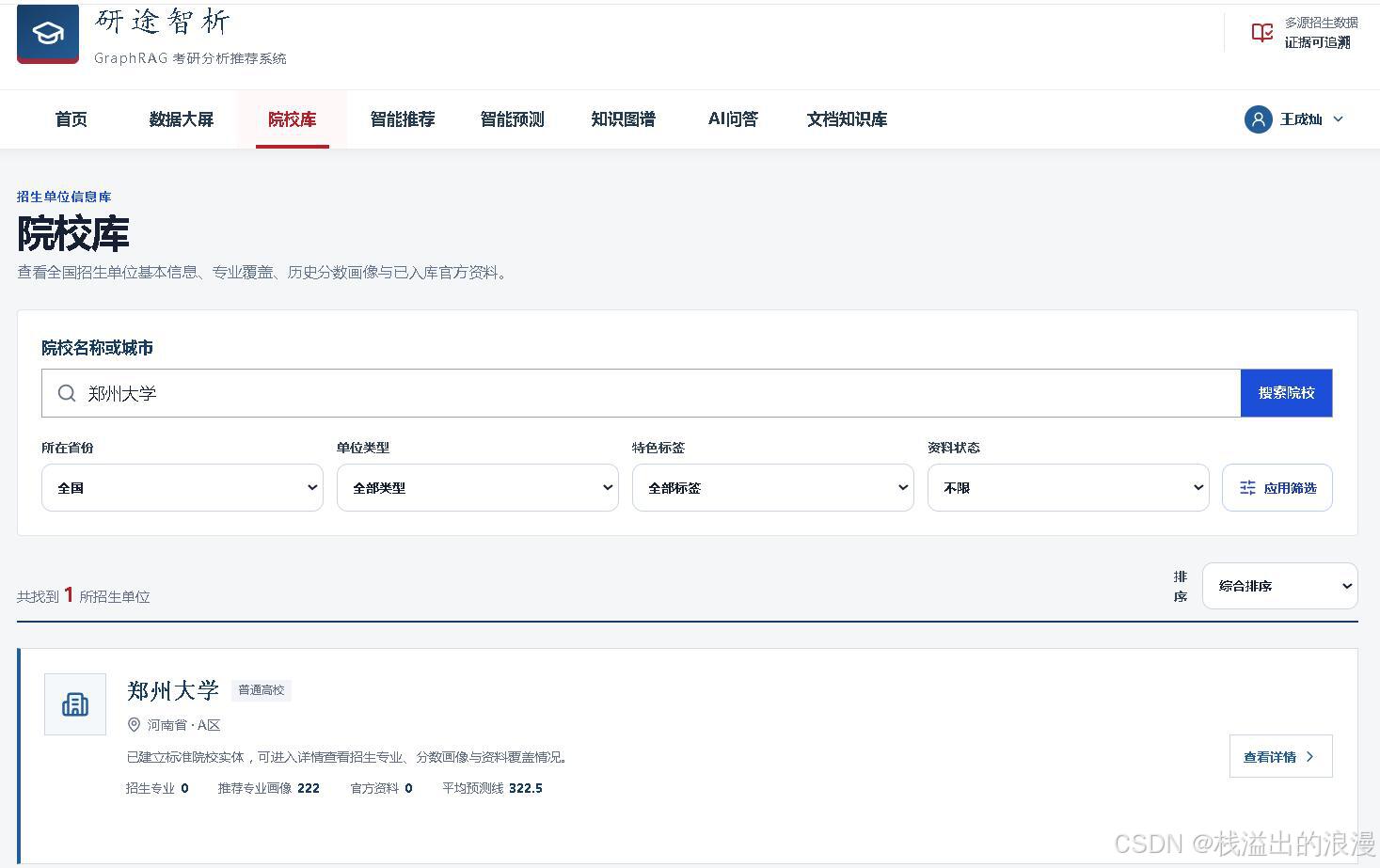Click 查看详情 for 郑州大学
The image size is (1380, 868).
(1281, 756)
